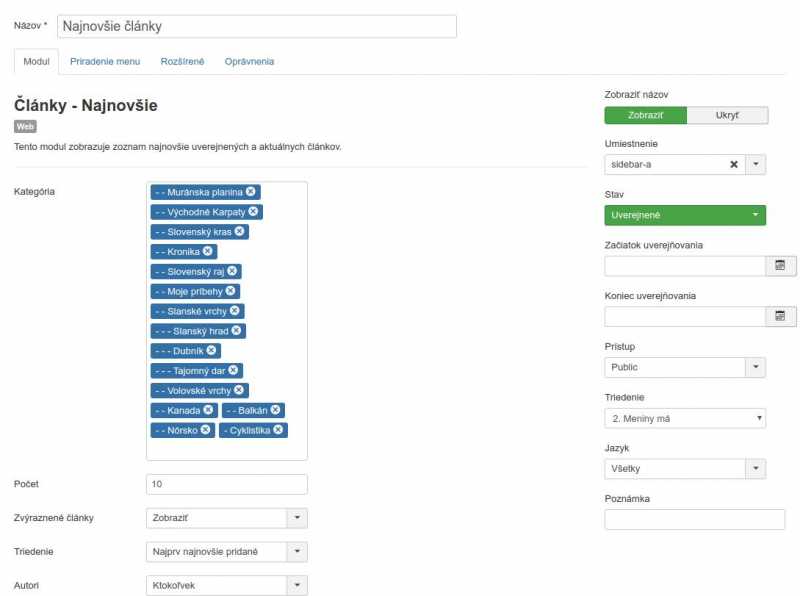Open calendar for Začiatok uverejňovania
The image size is (800, 596).
(x=779, y=266)
